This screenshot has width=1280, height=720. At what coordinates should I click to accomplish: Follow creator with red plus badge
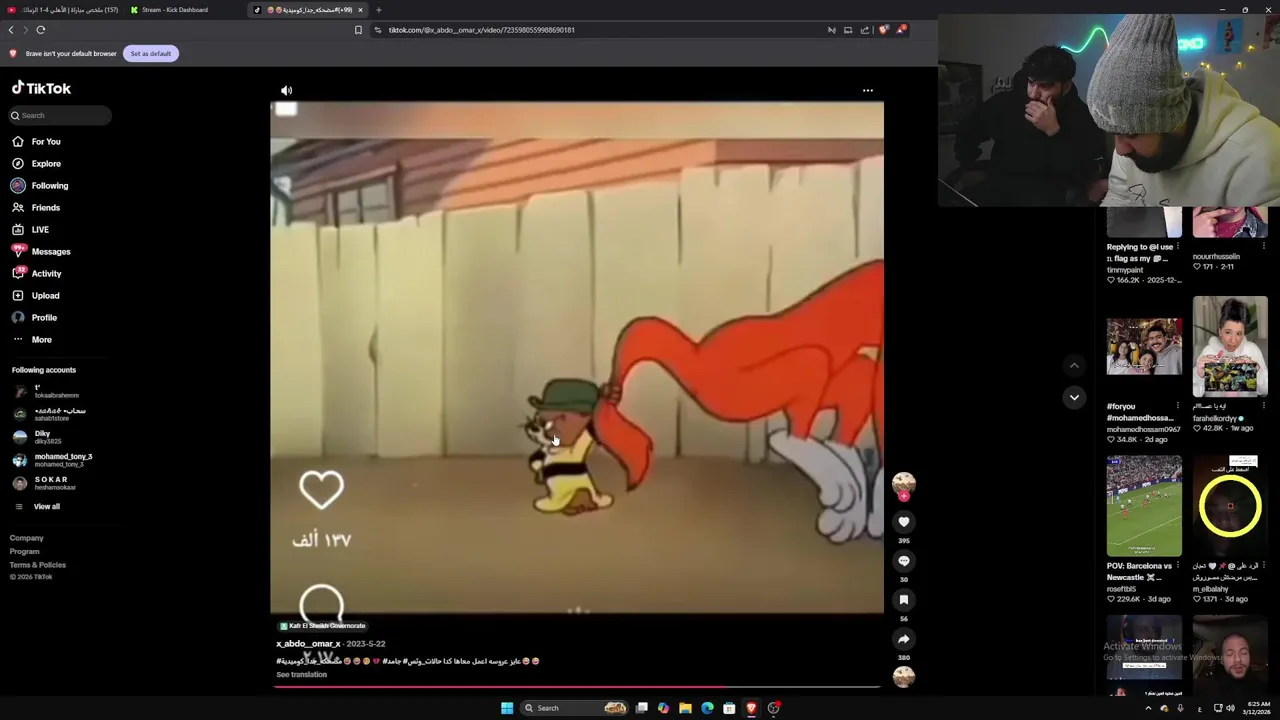pyautogui.click(x=903, y=496)
